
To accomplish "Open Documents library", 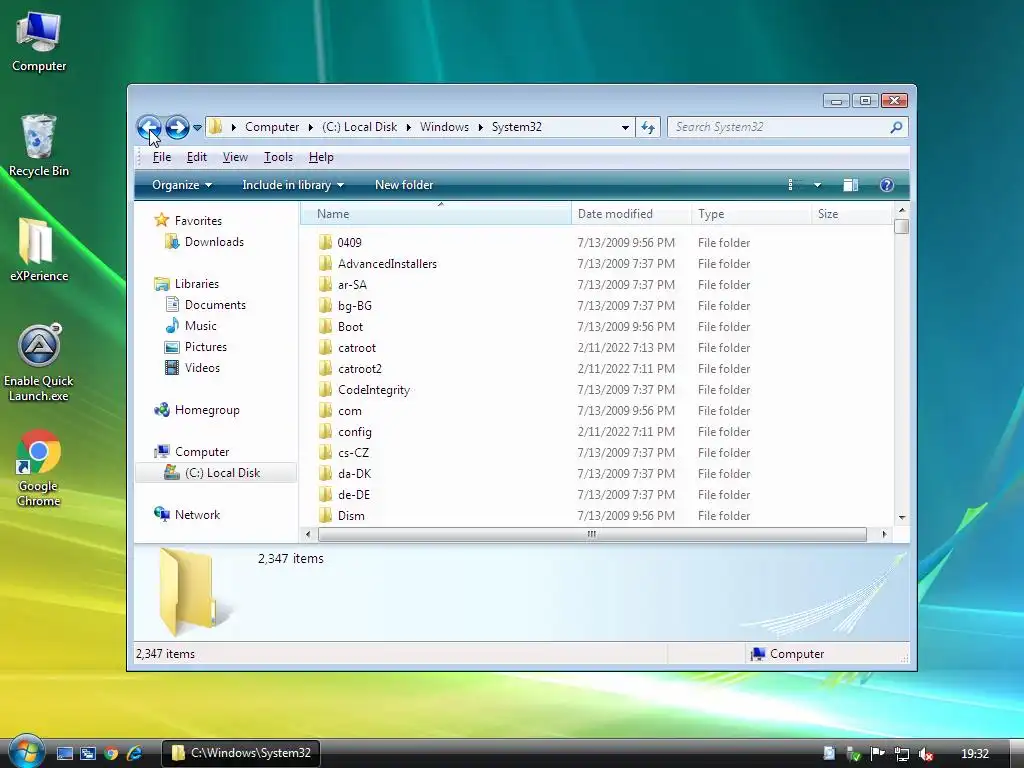I will click(x=215, y=304).
